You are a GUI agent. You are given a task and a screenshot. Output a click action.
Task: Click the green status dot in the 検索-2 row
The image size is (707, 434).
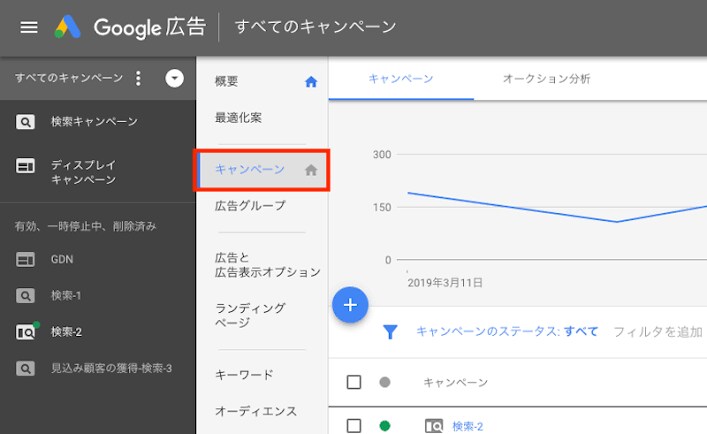coord(385,426)
